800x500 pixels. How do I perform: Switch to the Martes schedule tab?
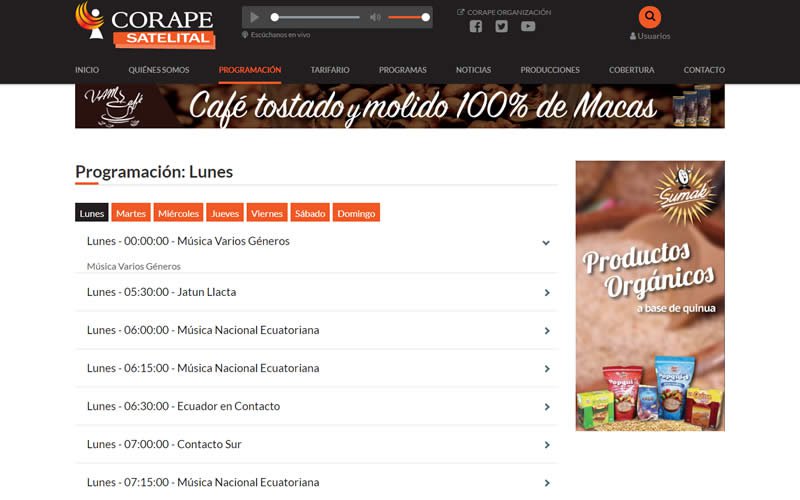click(x=131, y=213)
